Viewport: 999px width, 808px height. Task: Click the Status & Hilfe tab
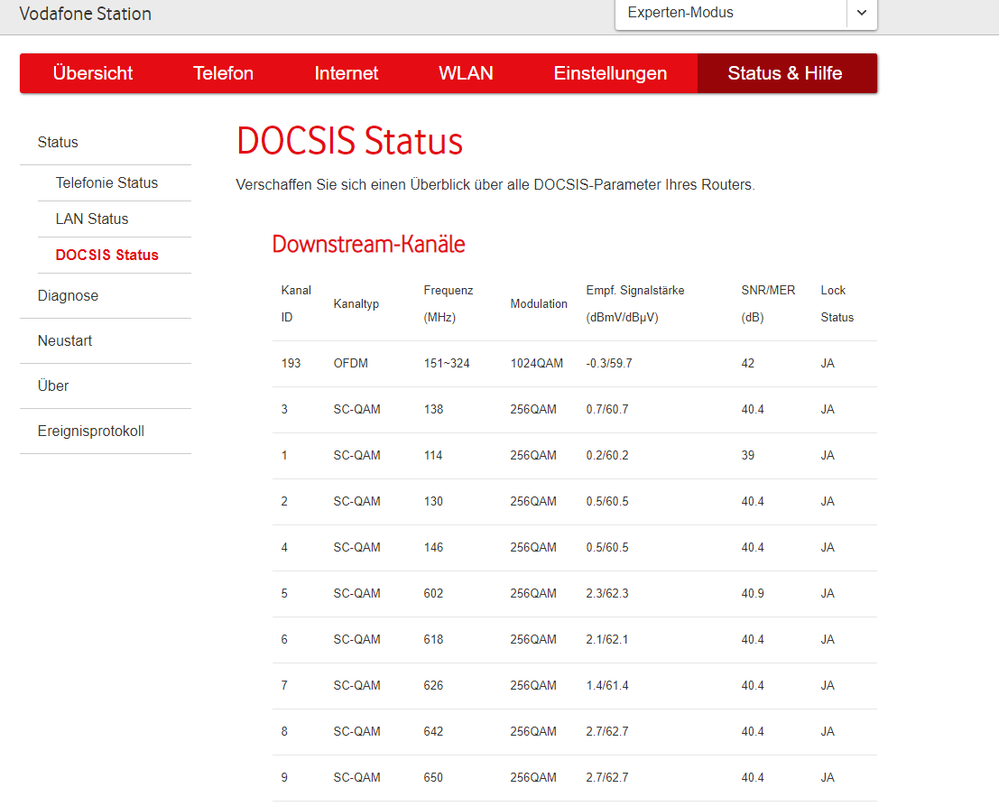(x=785, y=73)
